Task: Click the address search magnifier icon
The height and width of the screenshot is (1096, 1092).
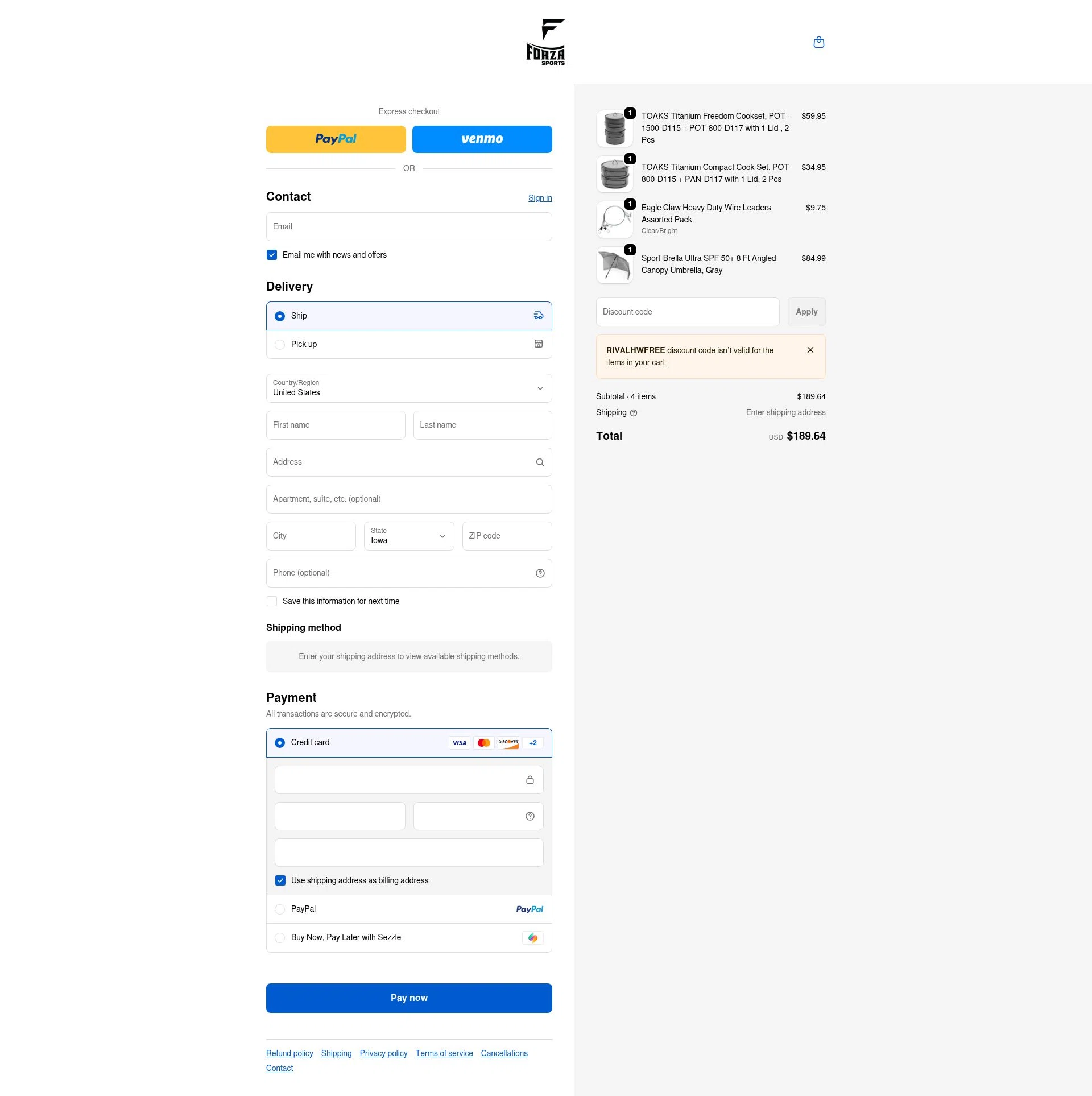Action: click(540, 462)
